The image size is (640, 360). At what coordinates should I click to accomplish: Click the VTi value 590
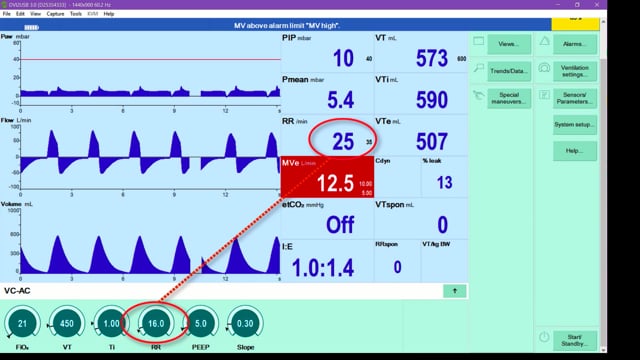coord(432,100)
